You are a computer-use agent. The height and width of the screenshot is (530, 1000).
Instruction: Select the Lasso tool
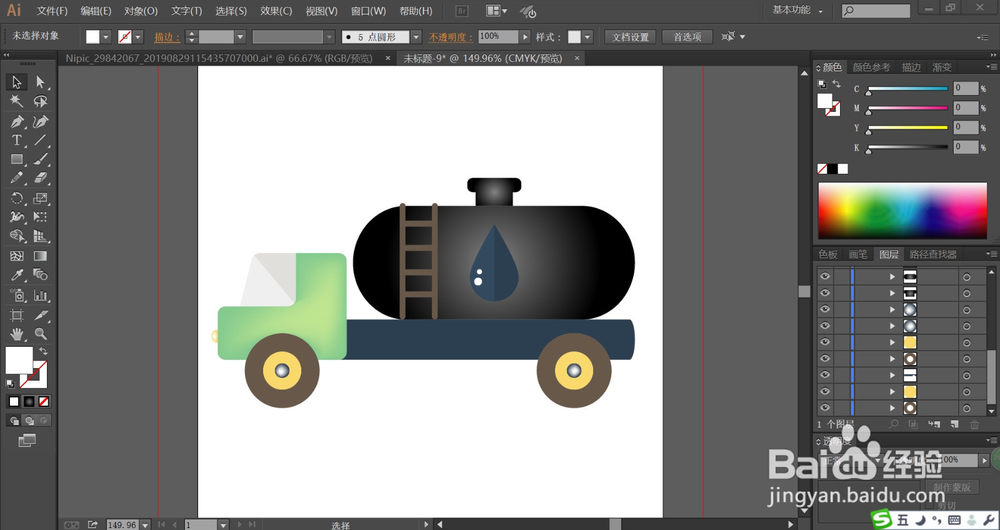pos(40,101)
